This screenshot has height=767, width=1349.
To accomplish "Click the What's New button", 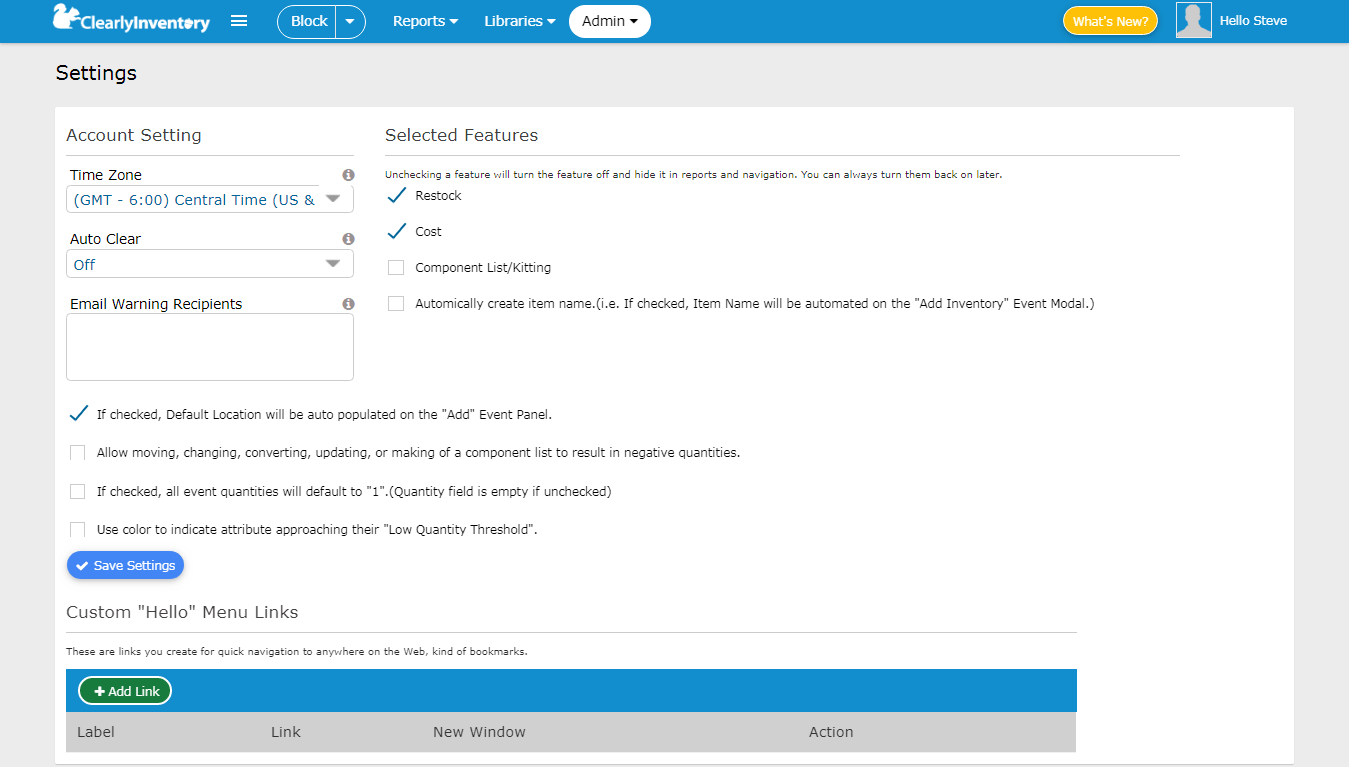I will [1110, 21].
